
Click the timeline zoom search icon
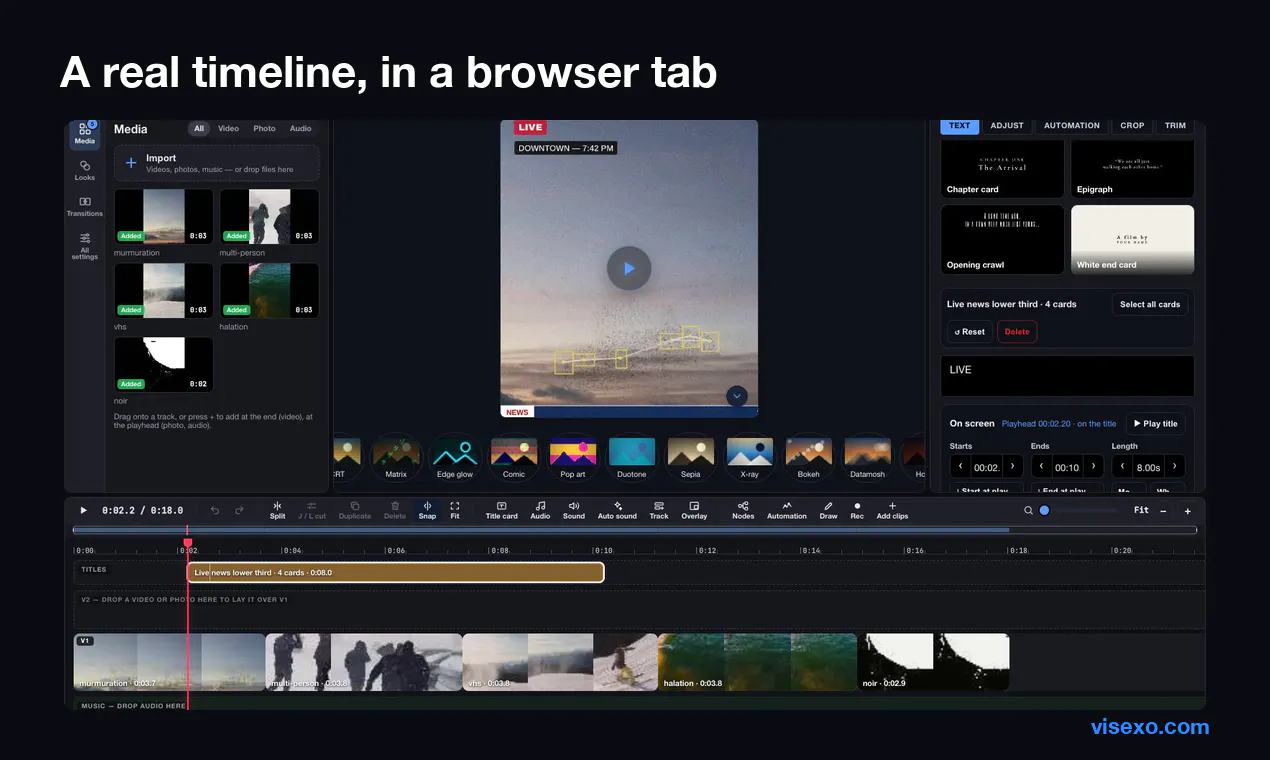pyautogui.click(x=1028, y=510)
